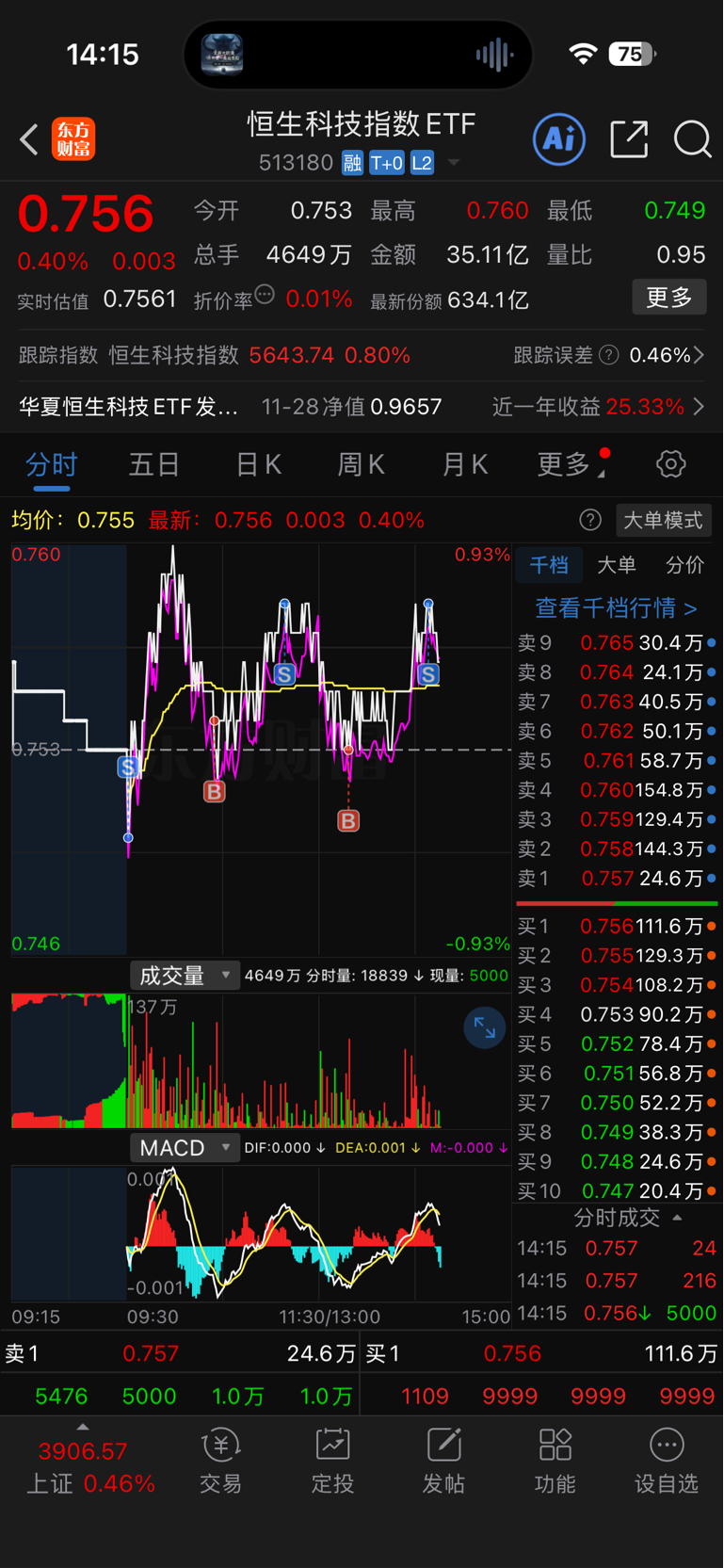Switch to 日K tab
This screenshot has width=724, height=1568.
[259, 464]
